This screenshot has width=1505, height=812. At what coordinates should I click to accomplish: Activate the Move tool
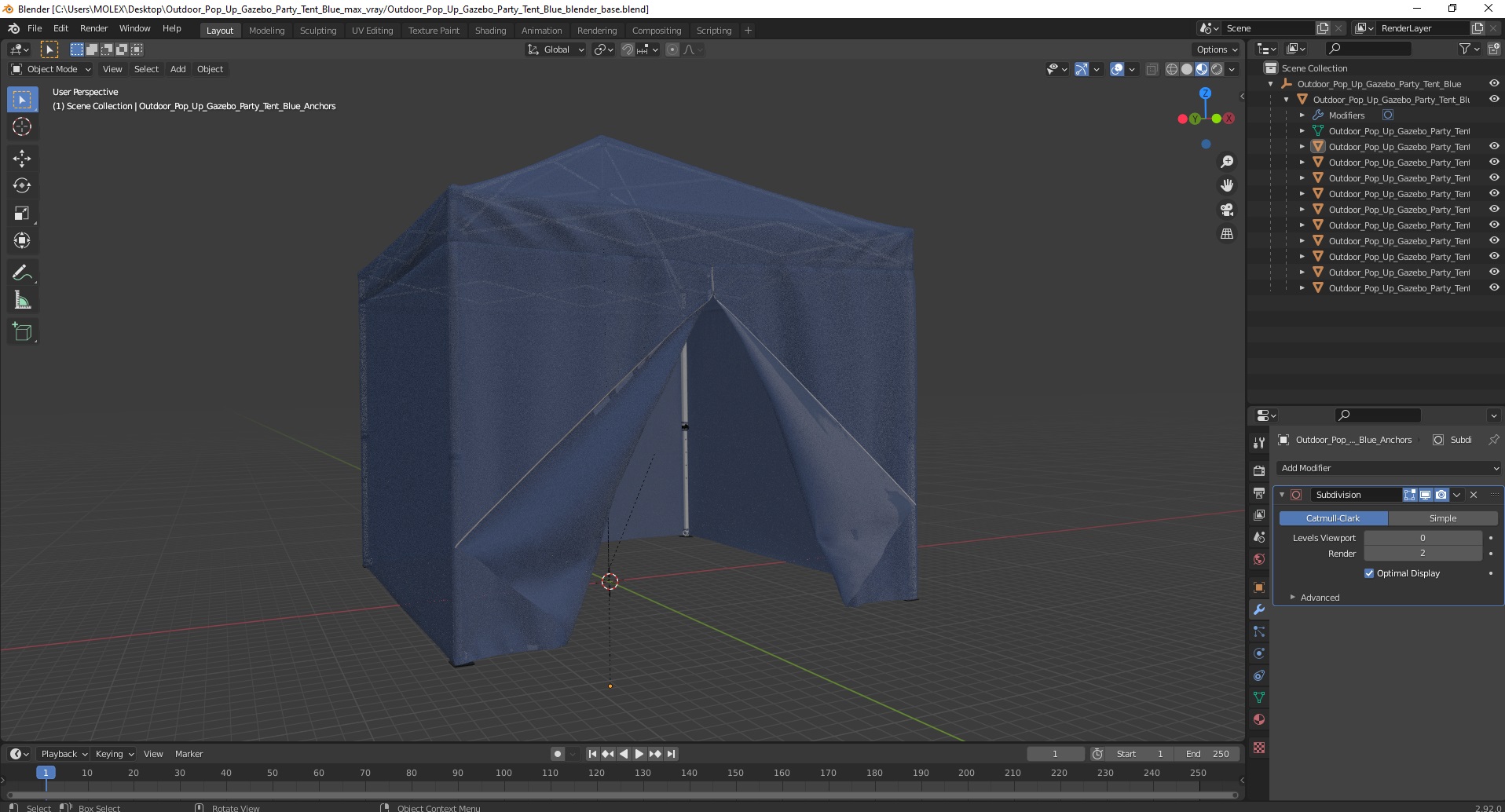pyautogui.click(x=22, y=159)
